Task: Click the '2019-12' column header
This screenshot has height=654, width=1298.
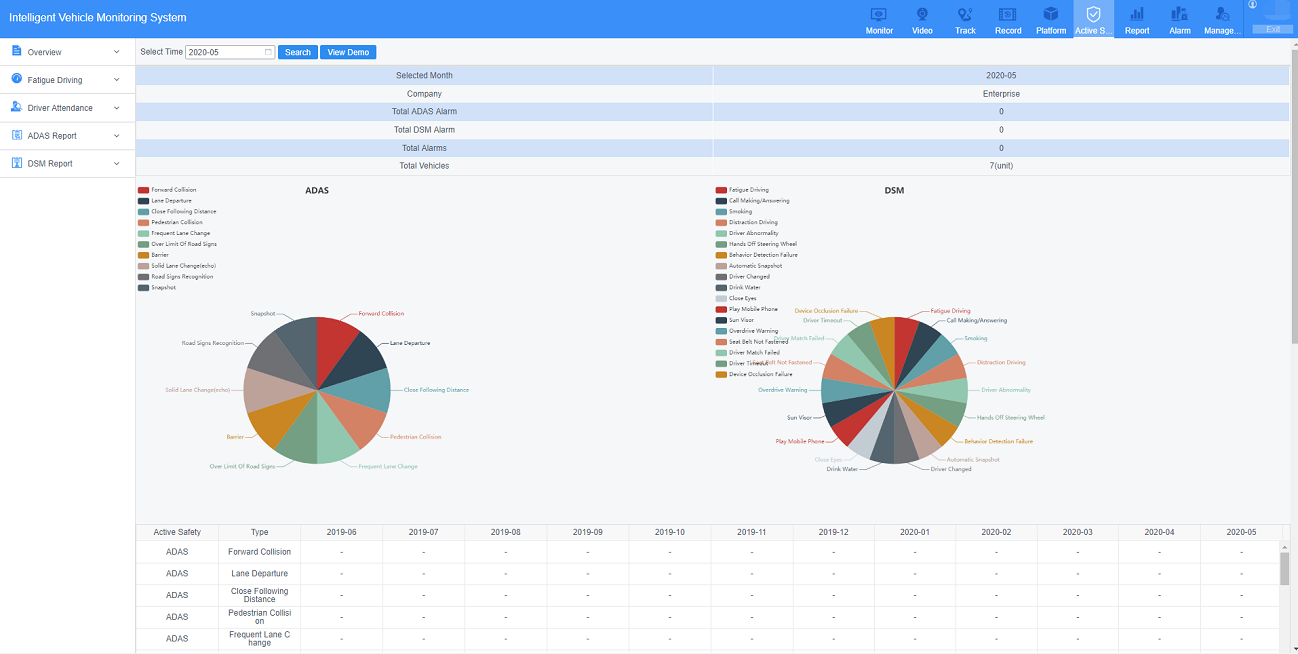Action: 832,532
